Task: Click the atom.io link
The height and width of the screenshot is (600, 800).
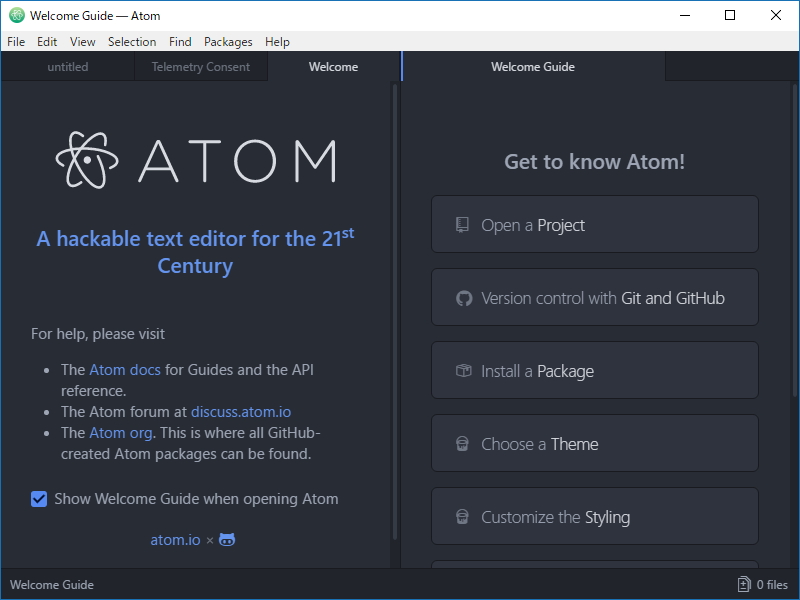Action: (x=175, y=539)
